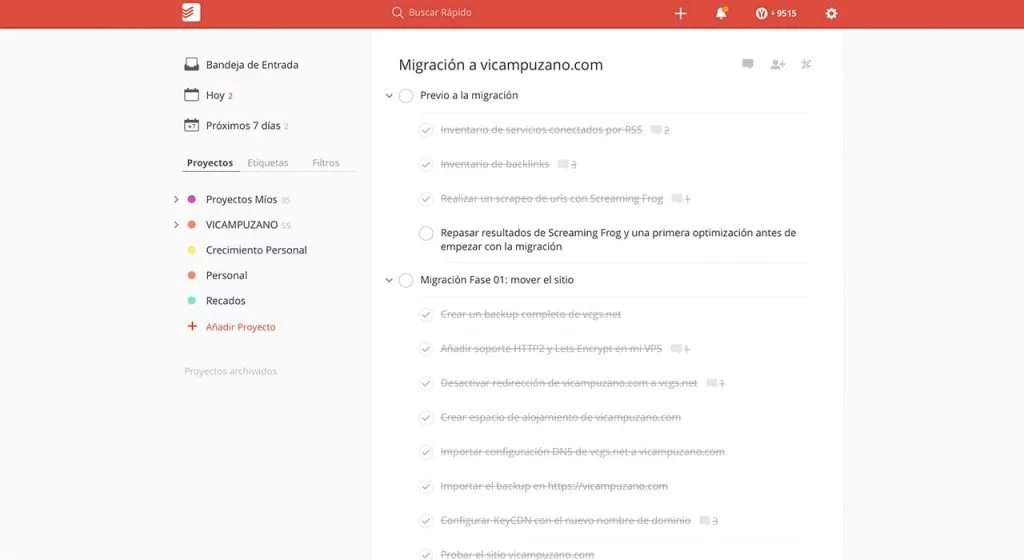Click the Todoist logo icon
The width and height of the screenshot is (1024, 560).
(191, 12)
